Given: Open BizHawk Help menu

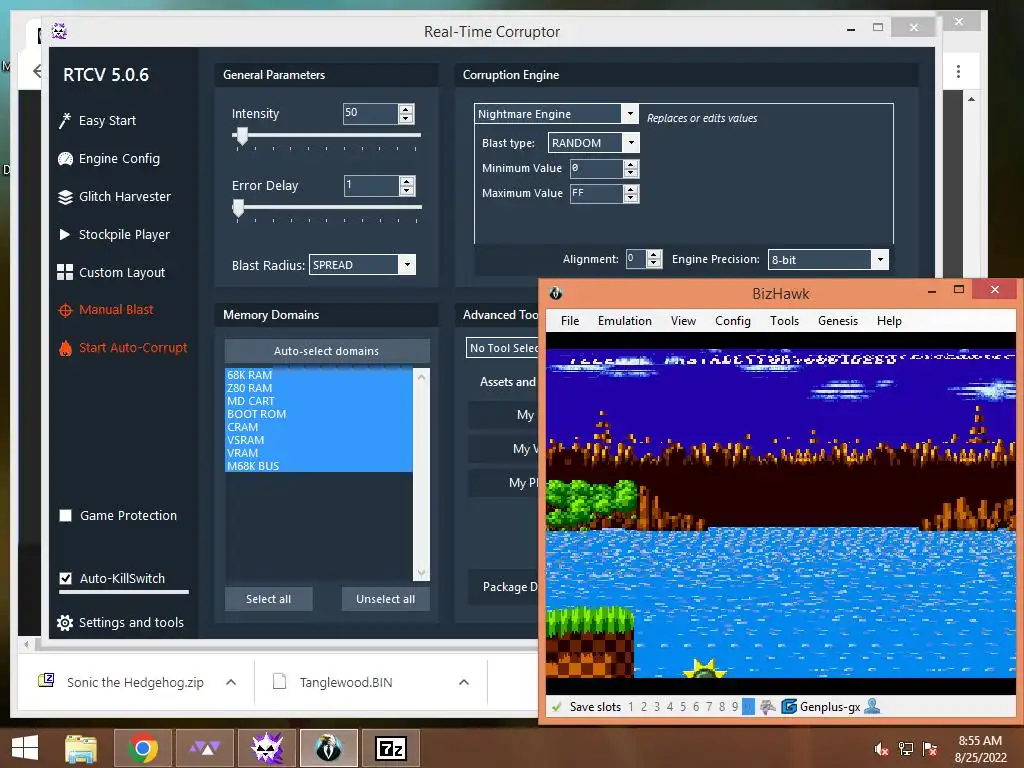Looking at the screenshot, I should [889, 321].
